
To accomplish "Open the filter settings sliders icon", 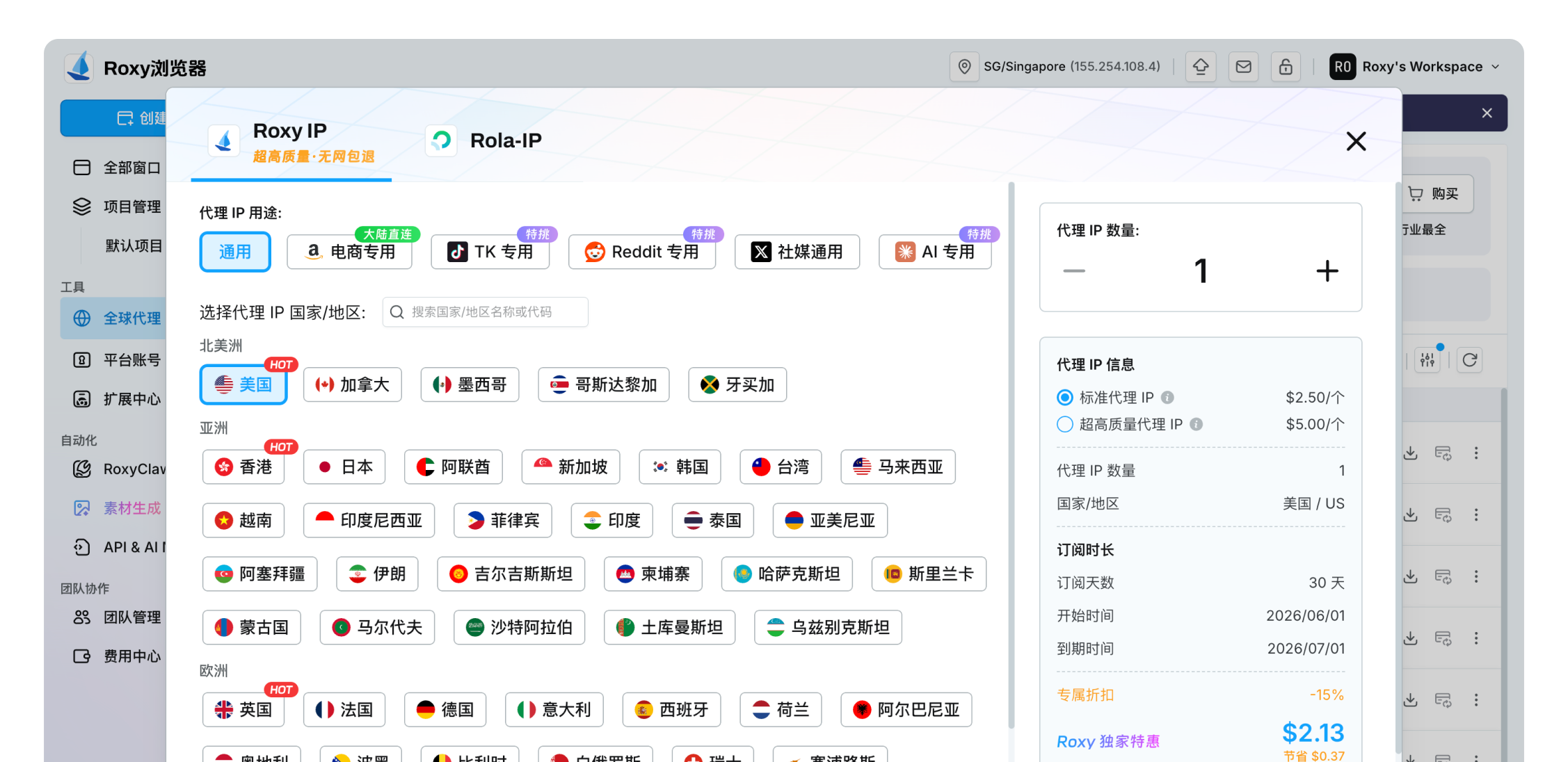I will [x=1427, y=360].
